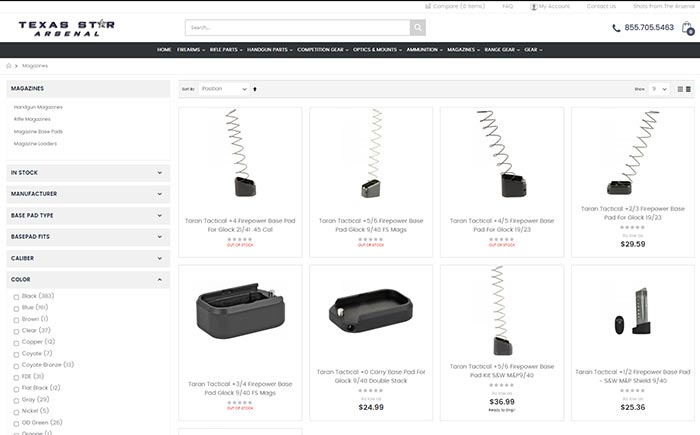The image size is (700, 435).
Task: Click the $29.59 price
Action: tap(633, 244)
